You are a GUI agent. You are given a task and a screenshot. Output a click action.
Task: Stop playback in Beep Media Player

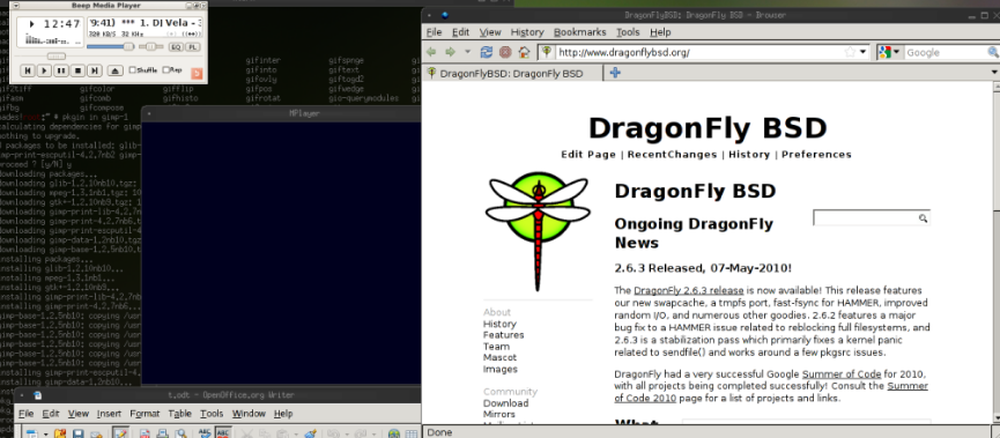click(78, 71)
